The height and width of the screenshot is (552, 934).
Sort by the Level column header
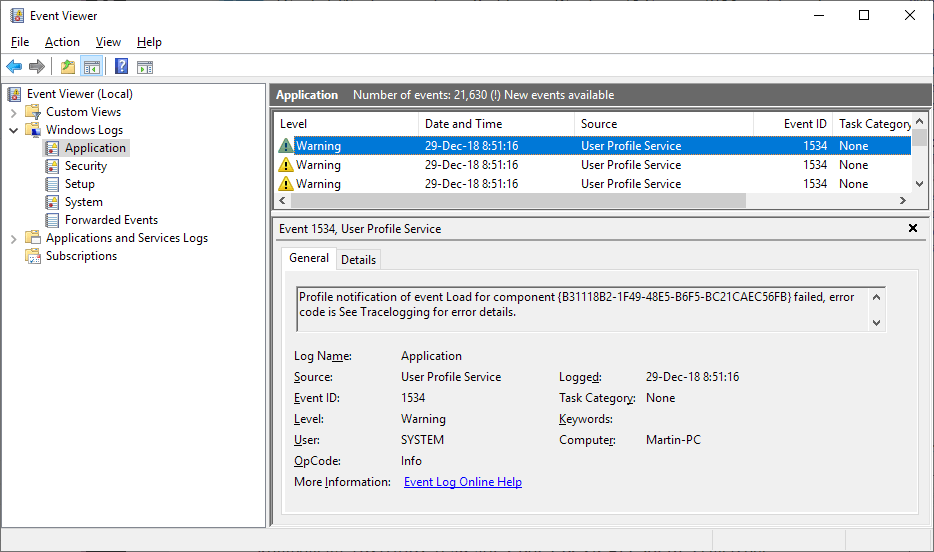point(346,124)
